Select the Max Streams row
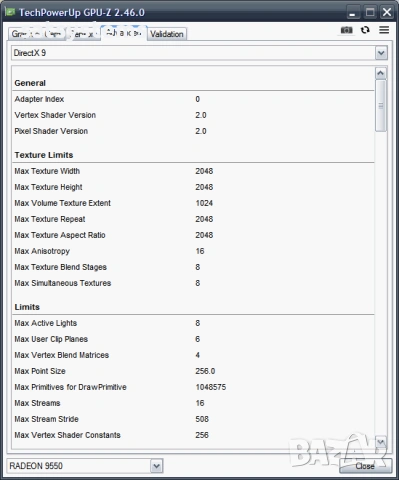 193,403
